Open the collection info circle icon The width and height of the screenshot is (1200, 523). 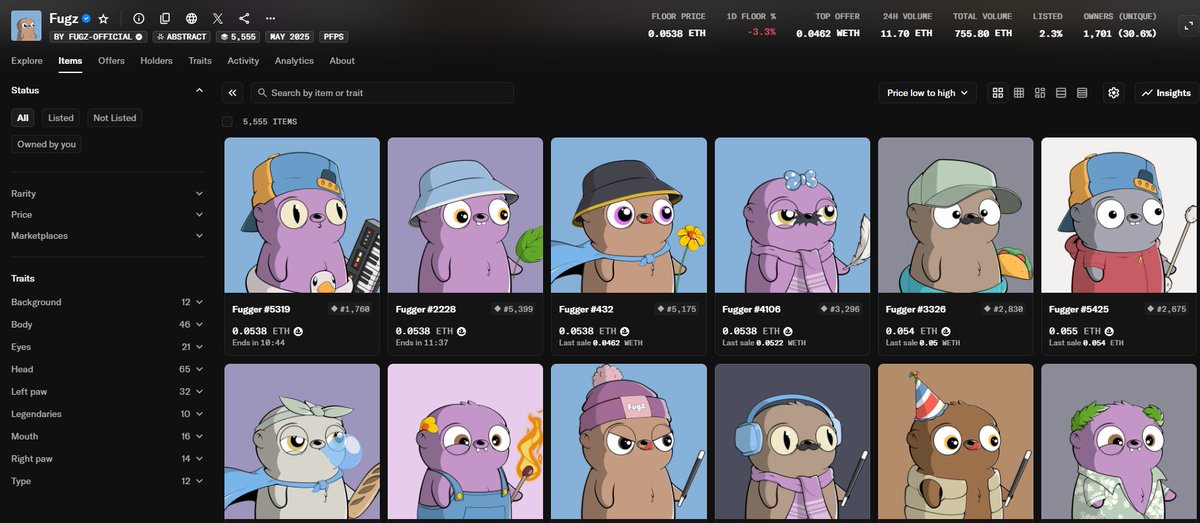139,18
